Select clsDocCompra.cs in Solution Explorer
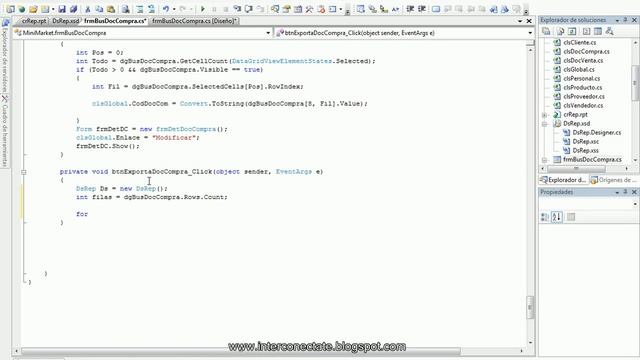The width and height of the screenshot is (640, 360). coord(586,51)
